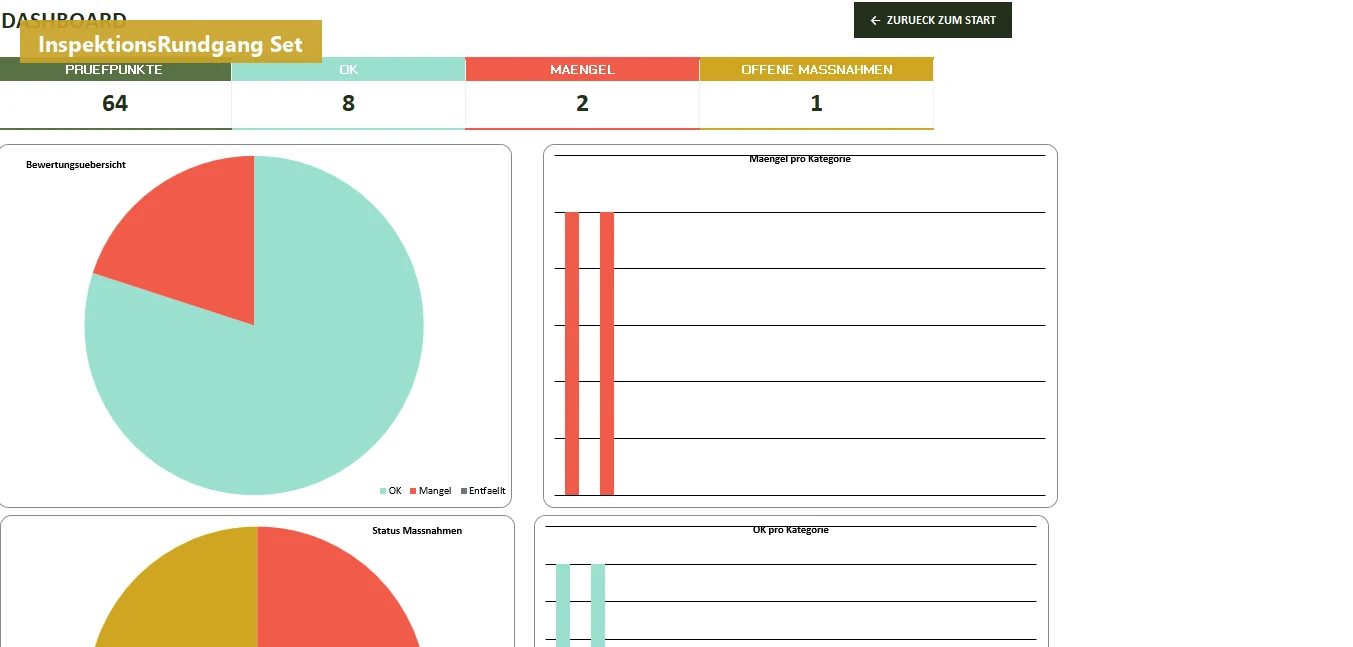
Task: Click the Entfaellt legend entry
Action: coord(484,491)
